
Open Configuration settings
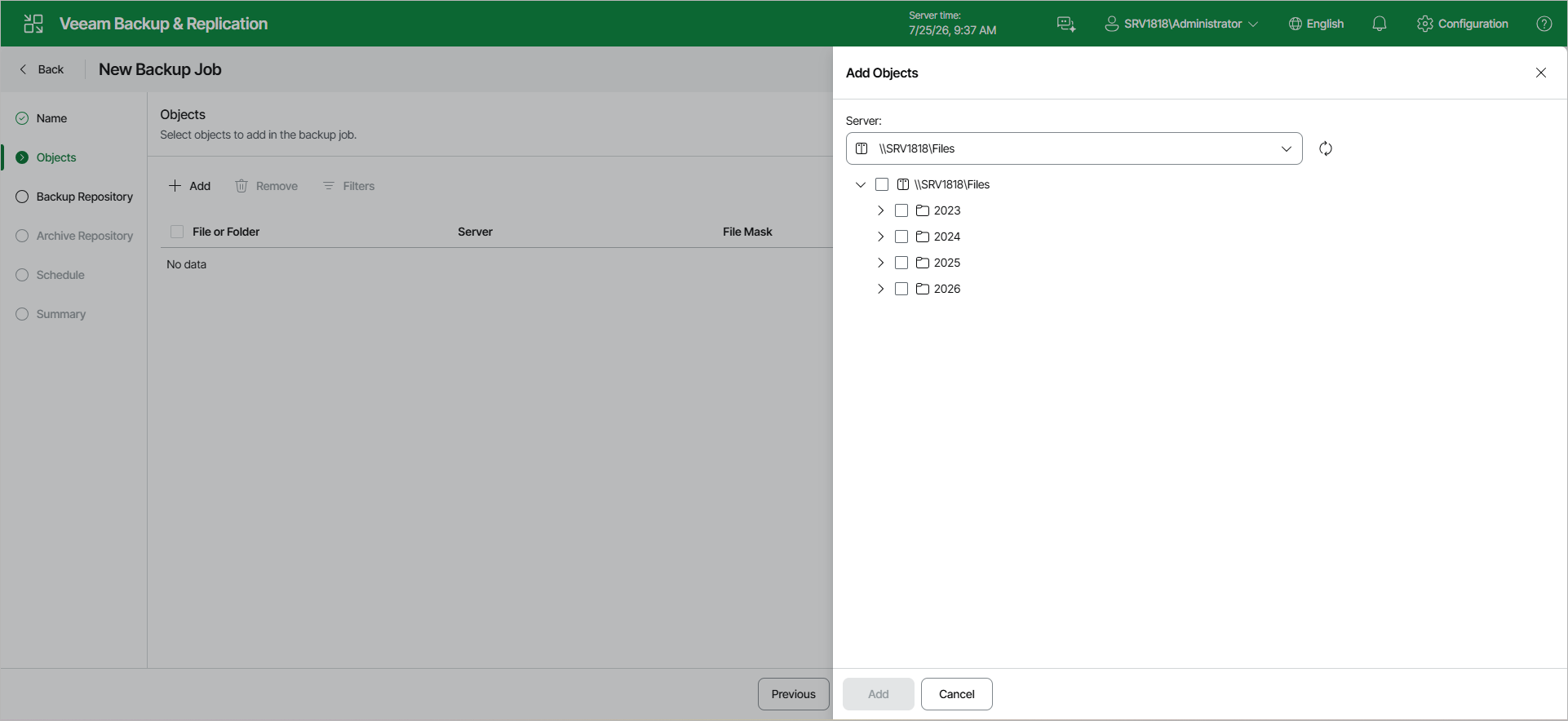pyautogui.click(x=1463, y=24)
